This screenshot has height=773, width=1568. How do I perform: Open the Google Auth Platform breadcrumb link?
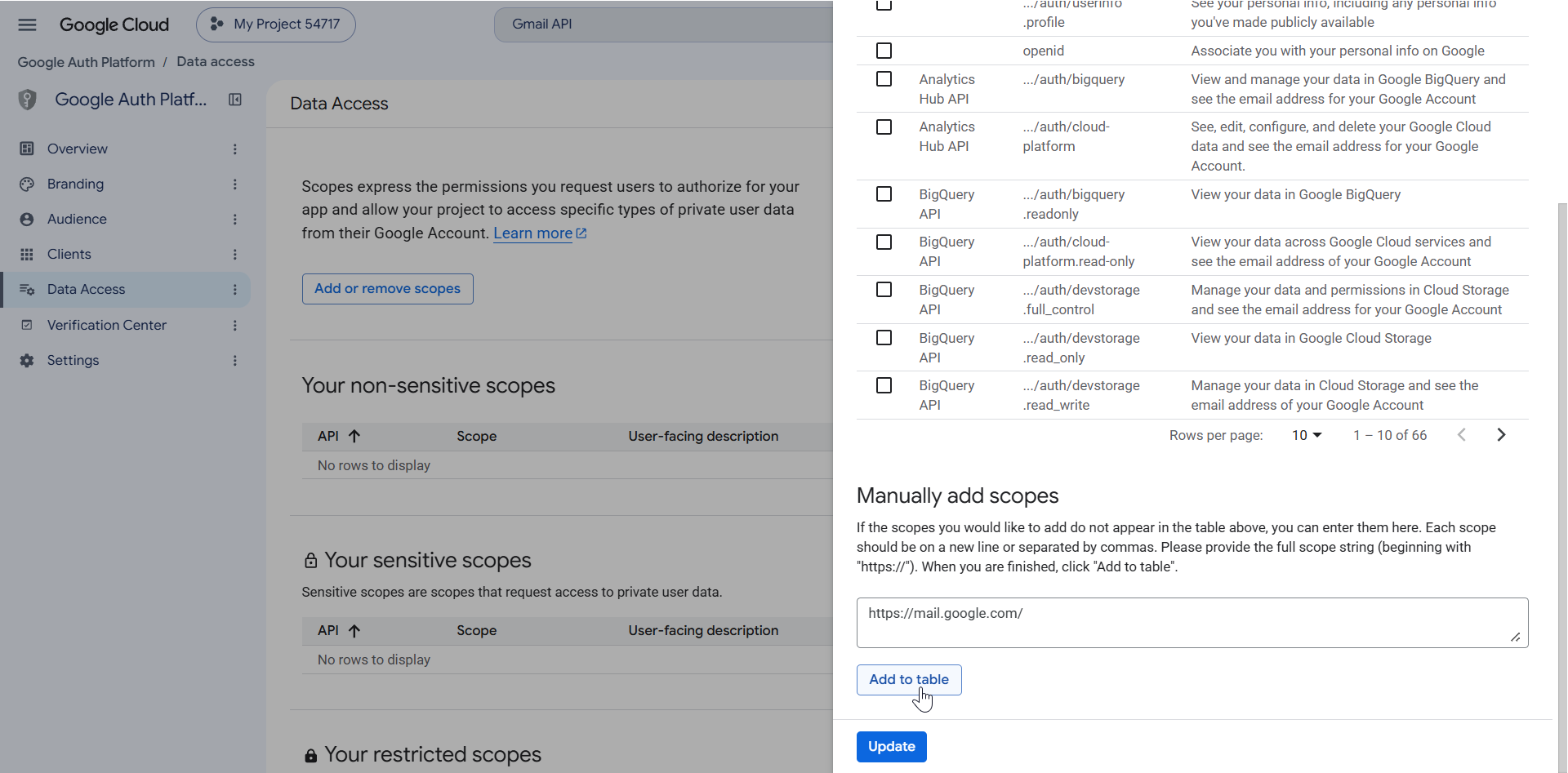click(87, 62)
